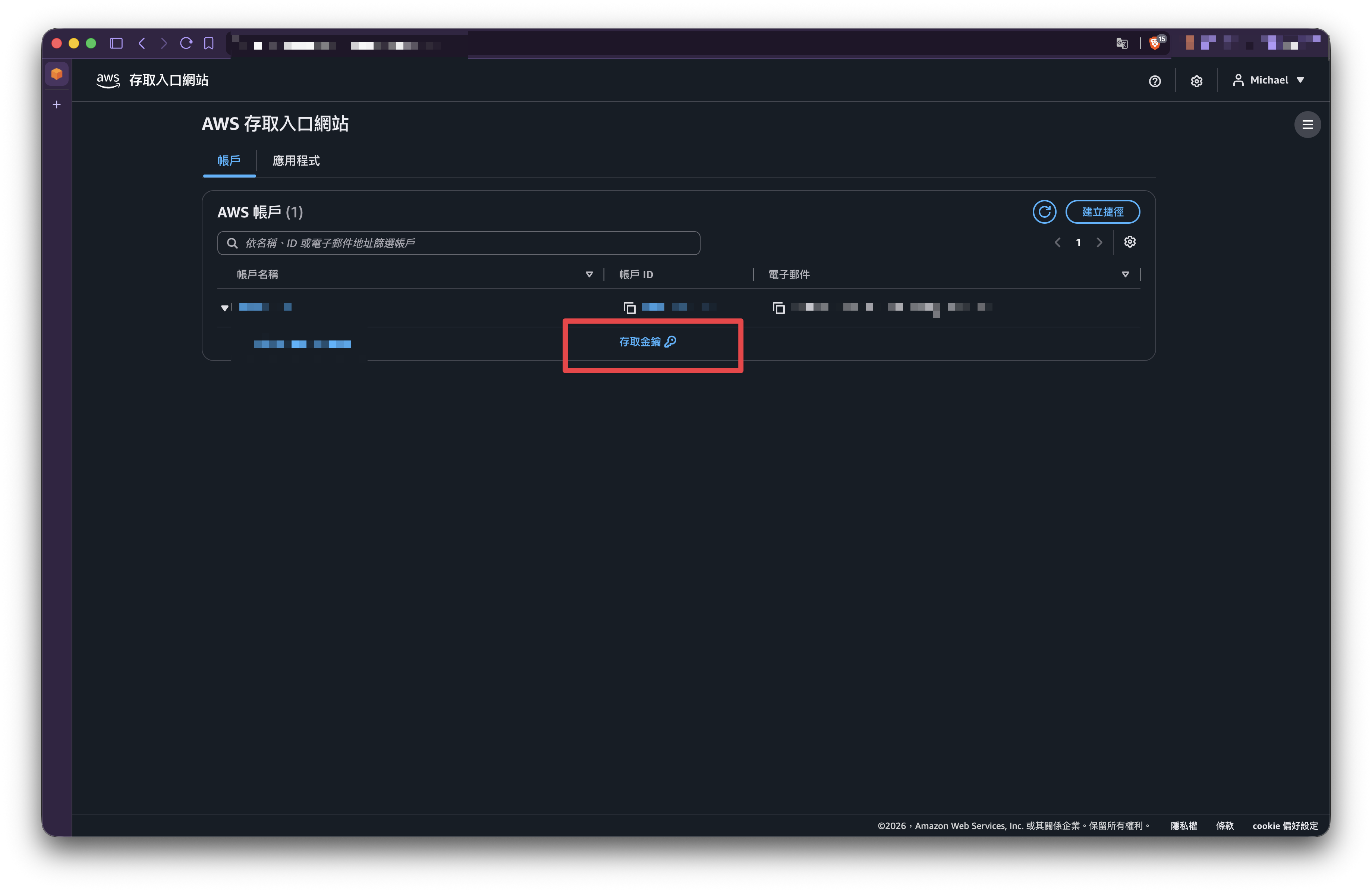This screenshot has height=892, width=1372.
Task: Open the header settings gear icon
Action: 1197,81
